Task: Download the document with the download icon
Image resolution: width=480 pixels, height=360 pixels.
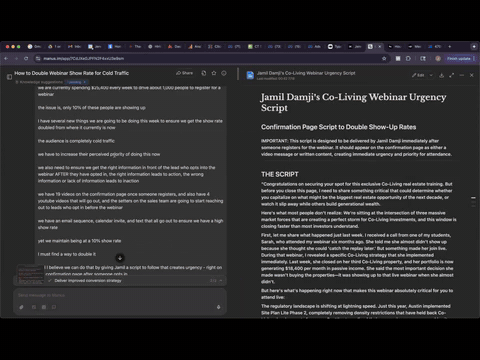Action: [441, 75]
